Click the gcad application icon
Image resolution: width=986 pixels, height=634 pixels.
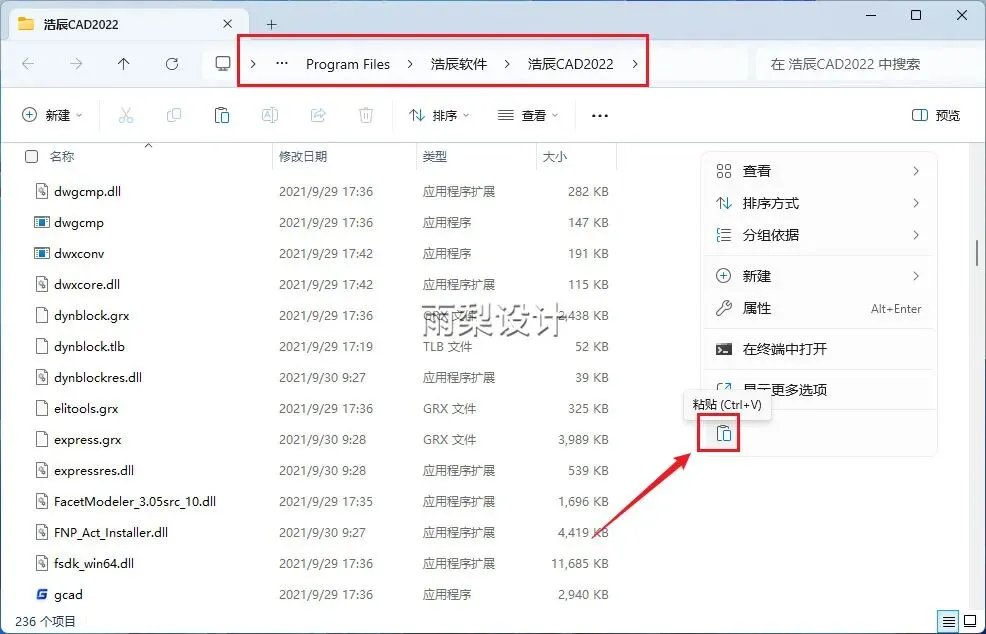[42, 594]
